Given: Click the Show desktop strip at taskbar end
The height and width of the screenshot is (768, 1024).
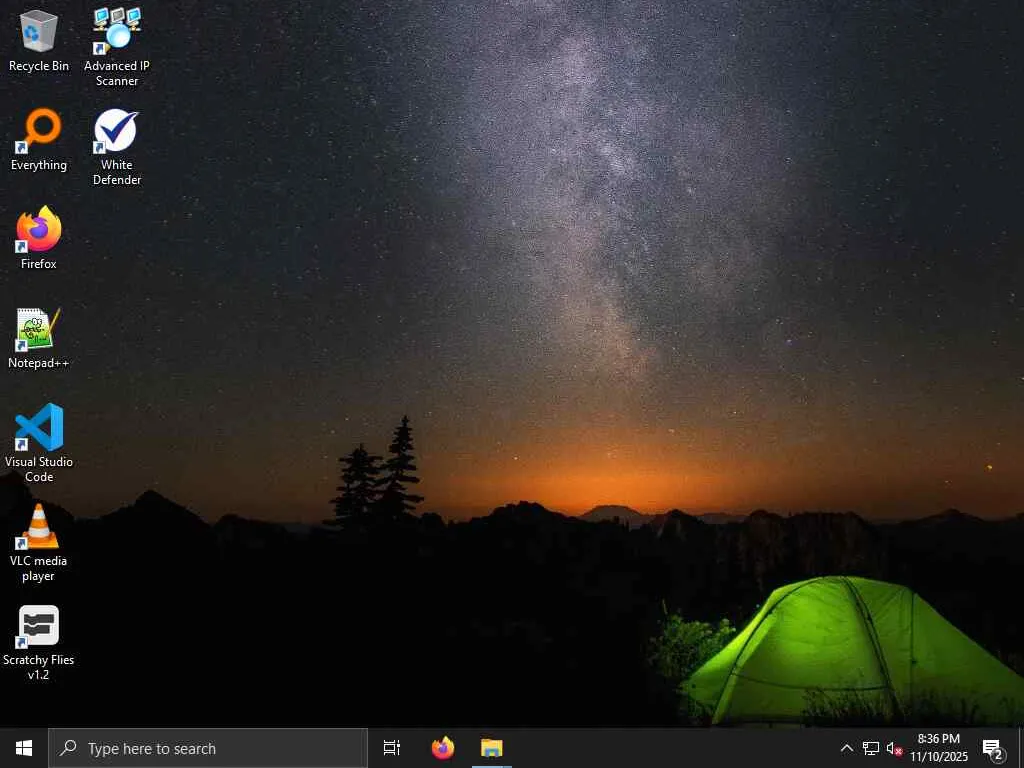Looking at the screenshot, I should [x=1021, y=748].
